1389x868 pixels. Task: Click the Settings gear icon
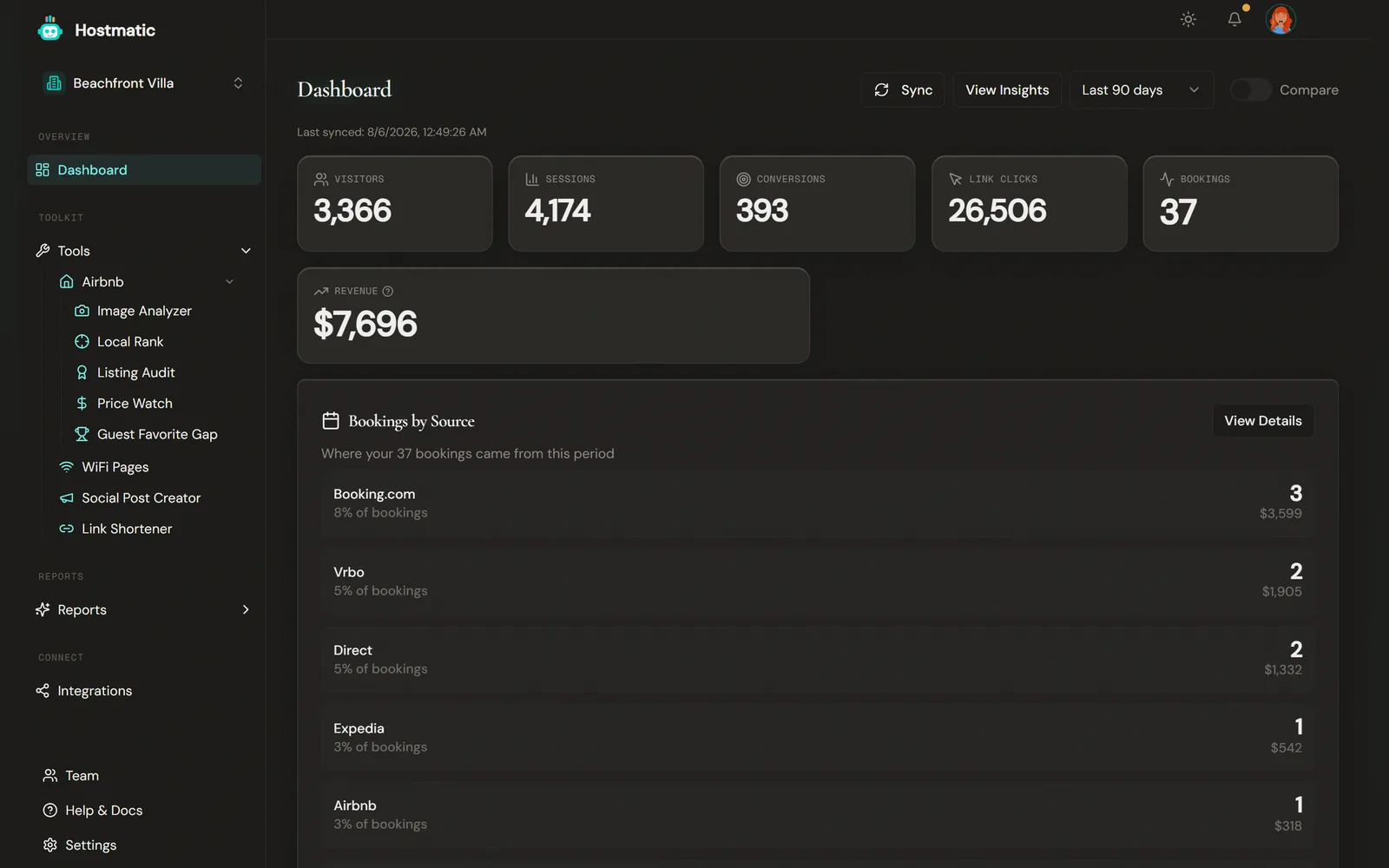coord(50,845)
